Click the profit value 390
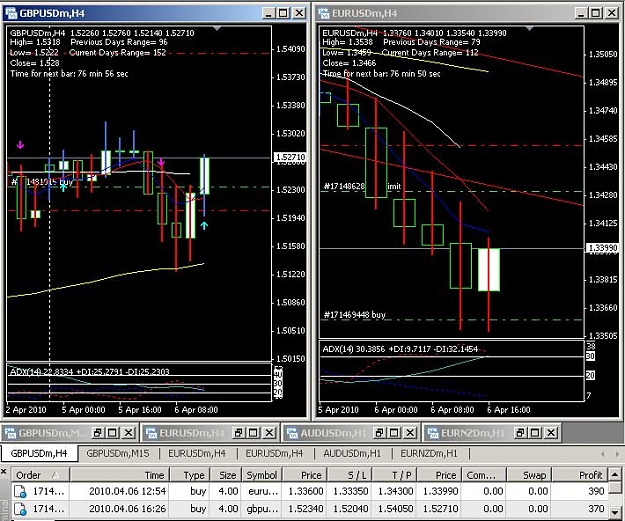This screenshot has height=521, width=625. pyautogui.click(x=597, y=492)
